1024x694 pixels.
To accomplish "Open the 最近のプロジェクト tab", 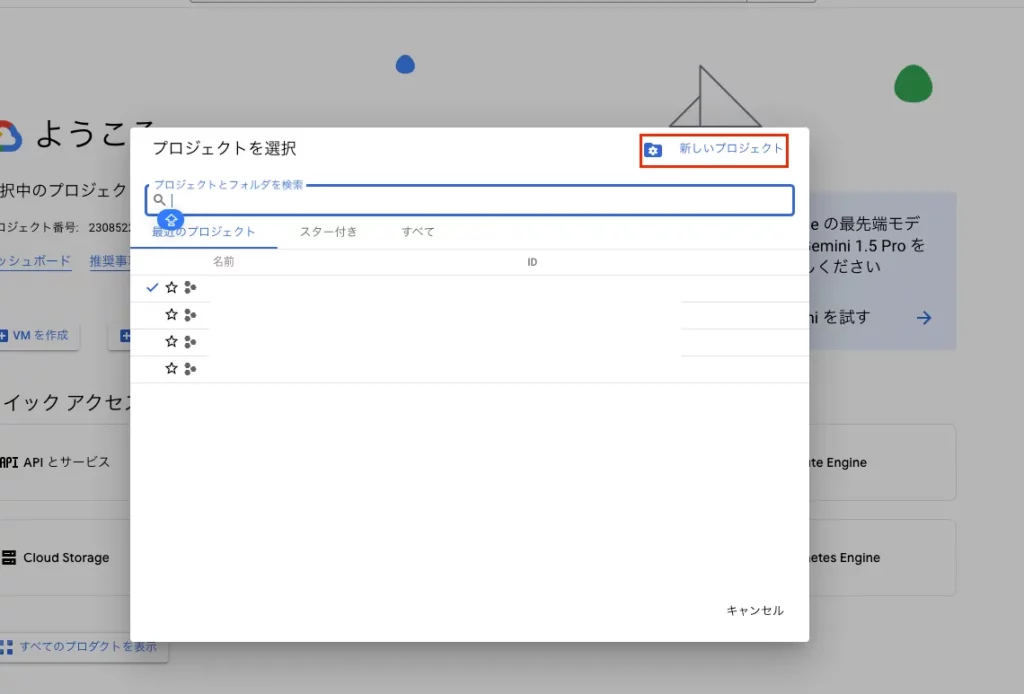I will click(x=205, y=231).
